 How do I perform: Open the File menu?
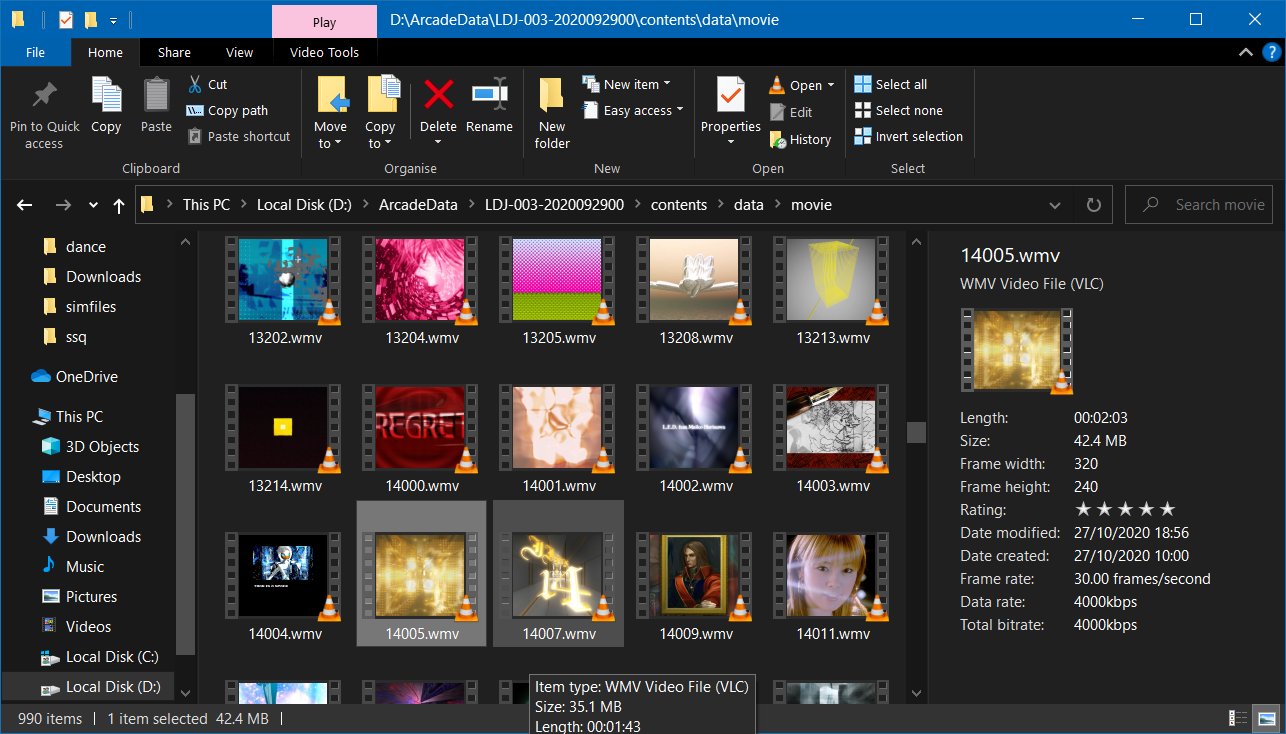(35, 52)
